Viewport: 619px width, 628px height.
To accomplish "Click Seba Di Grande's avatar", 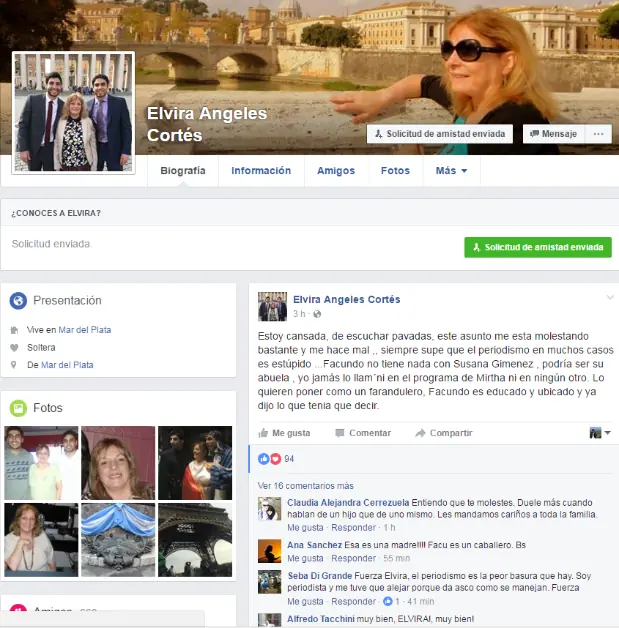I will (269, 582).
